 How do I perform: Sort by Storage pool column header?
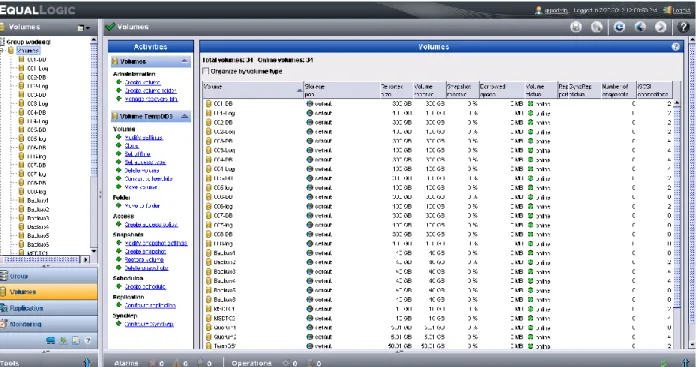pyautogui.click(x=342, y=90)
